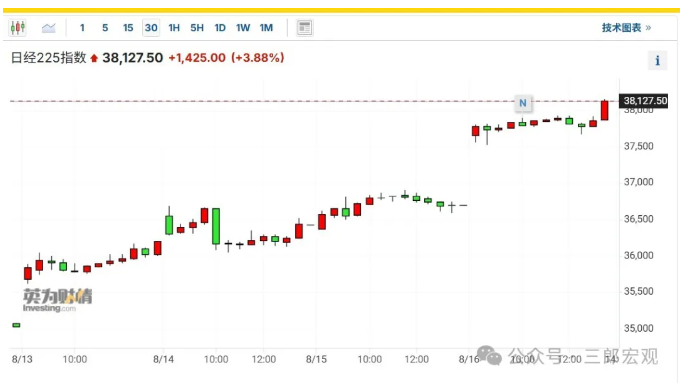Image resolution: width=684 pixels, height=392 pixels.
Task: Click the 8/14 date label
Action: point(164,359)
